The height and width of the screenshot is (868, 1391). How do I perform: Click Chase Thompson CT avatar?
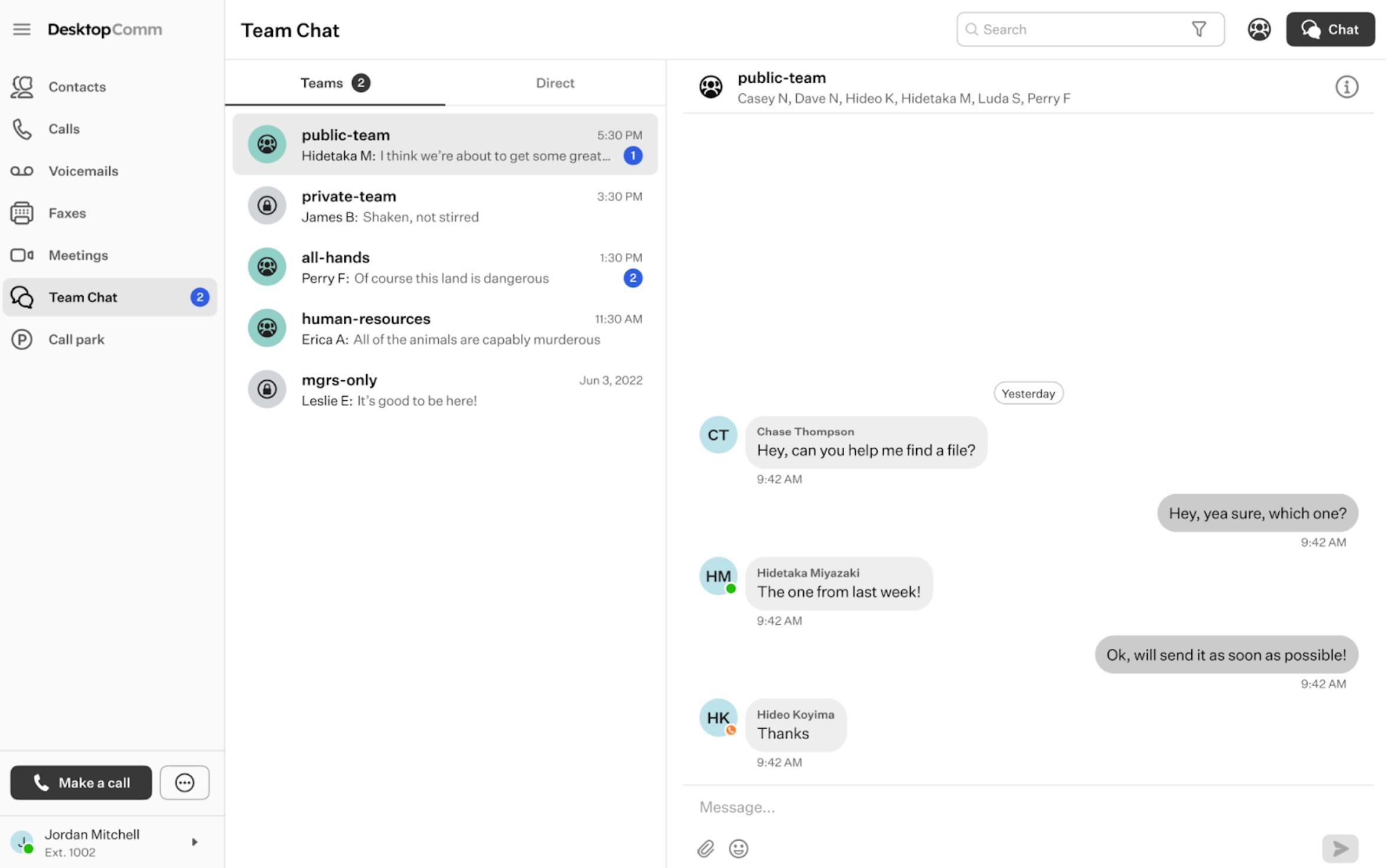[x=718, y=435]
